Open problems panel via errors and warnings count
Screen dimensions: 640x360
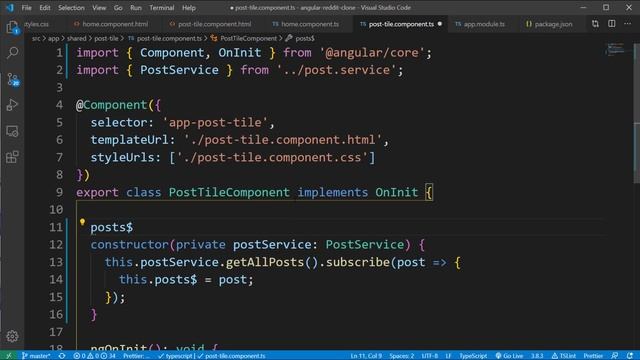95,356
